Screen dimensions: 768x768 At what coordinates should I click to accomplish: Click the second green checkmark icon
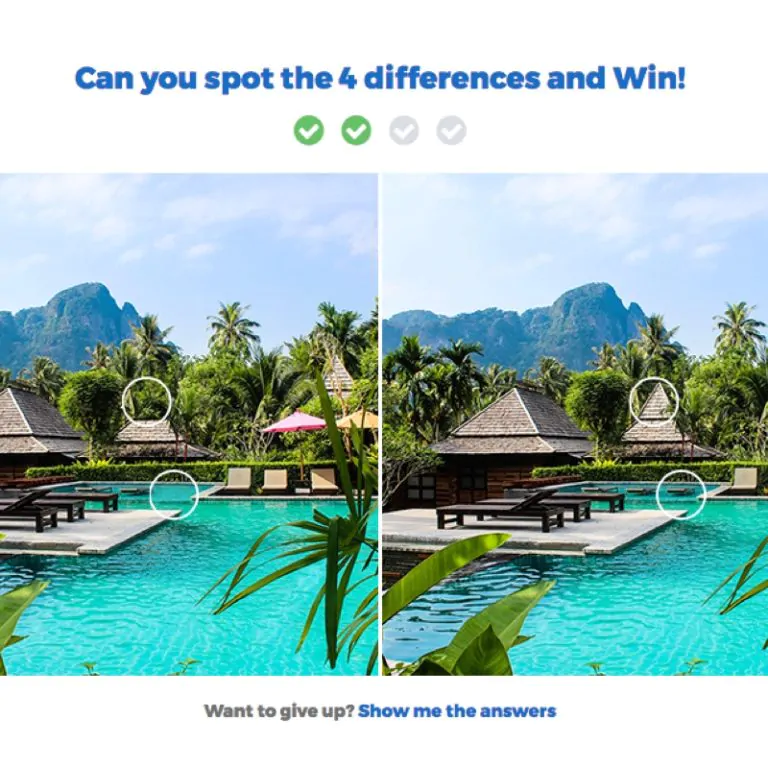356,130
